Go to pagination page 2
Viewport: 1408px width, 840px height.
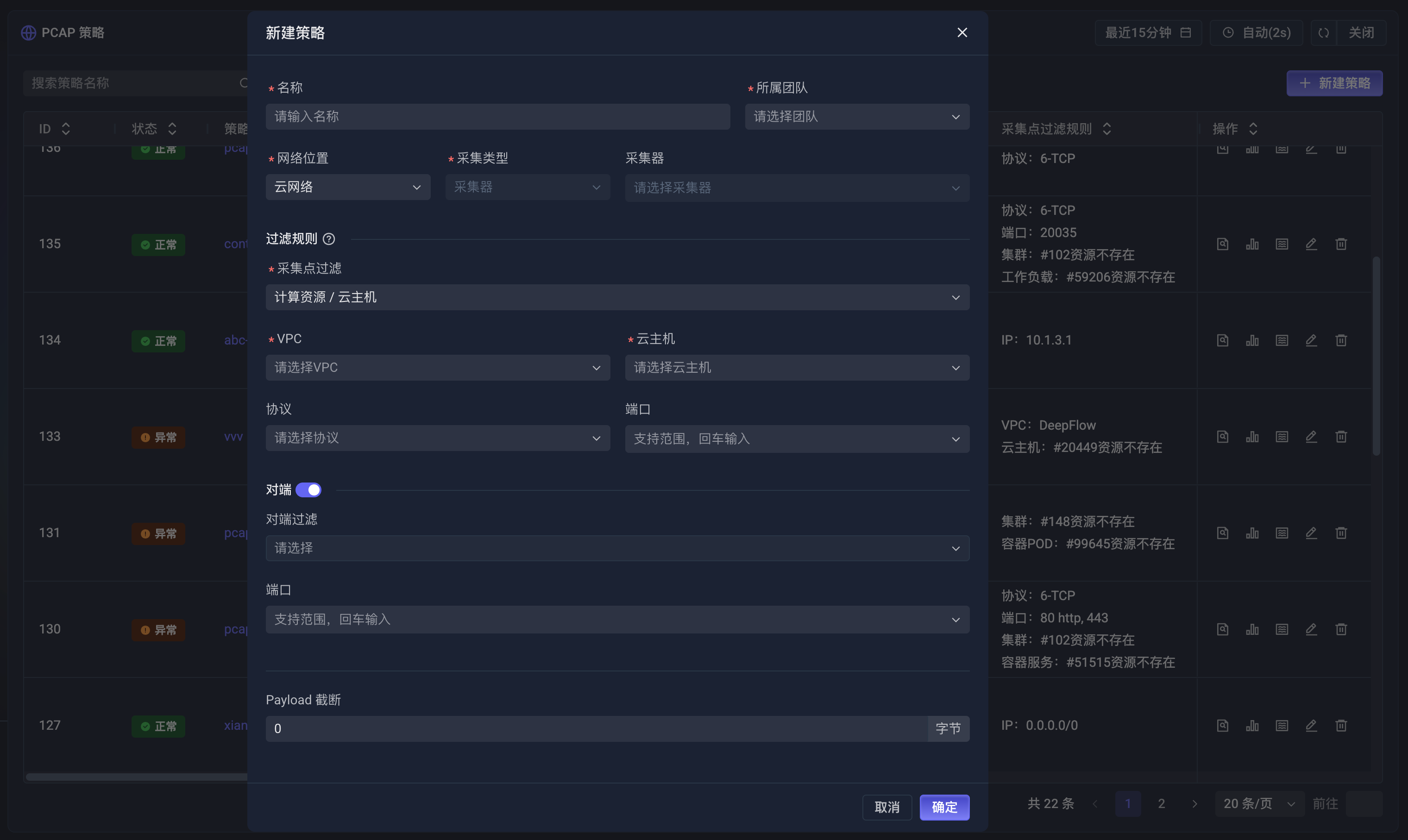(x=1161, y=803)
